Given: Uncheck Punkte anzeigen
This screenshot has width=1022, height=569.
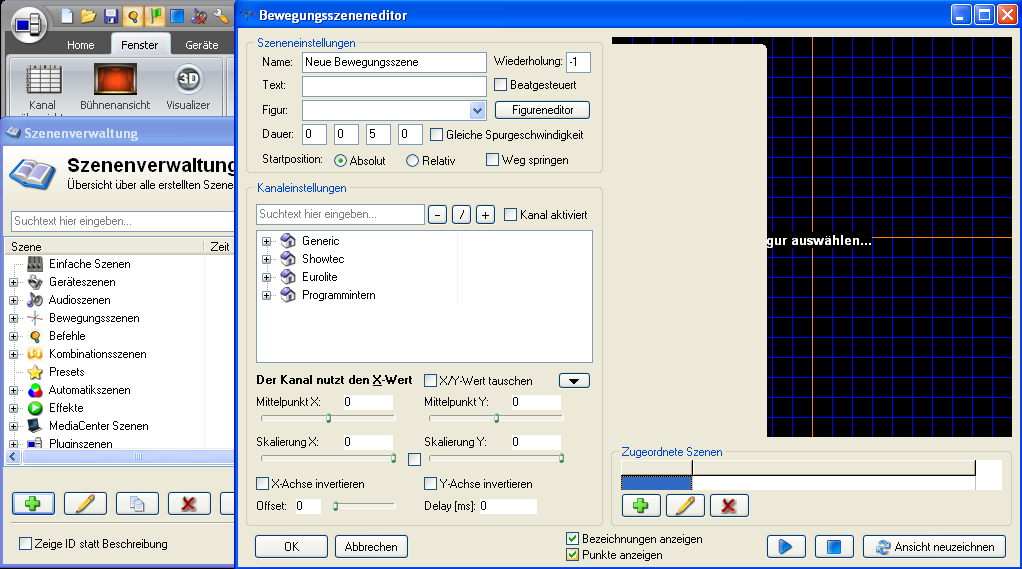Looking at the screenshot, I should click(573, 555).
